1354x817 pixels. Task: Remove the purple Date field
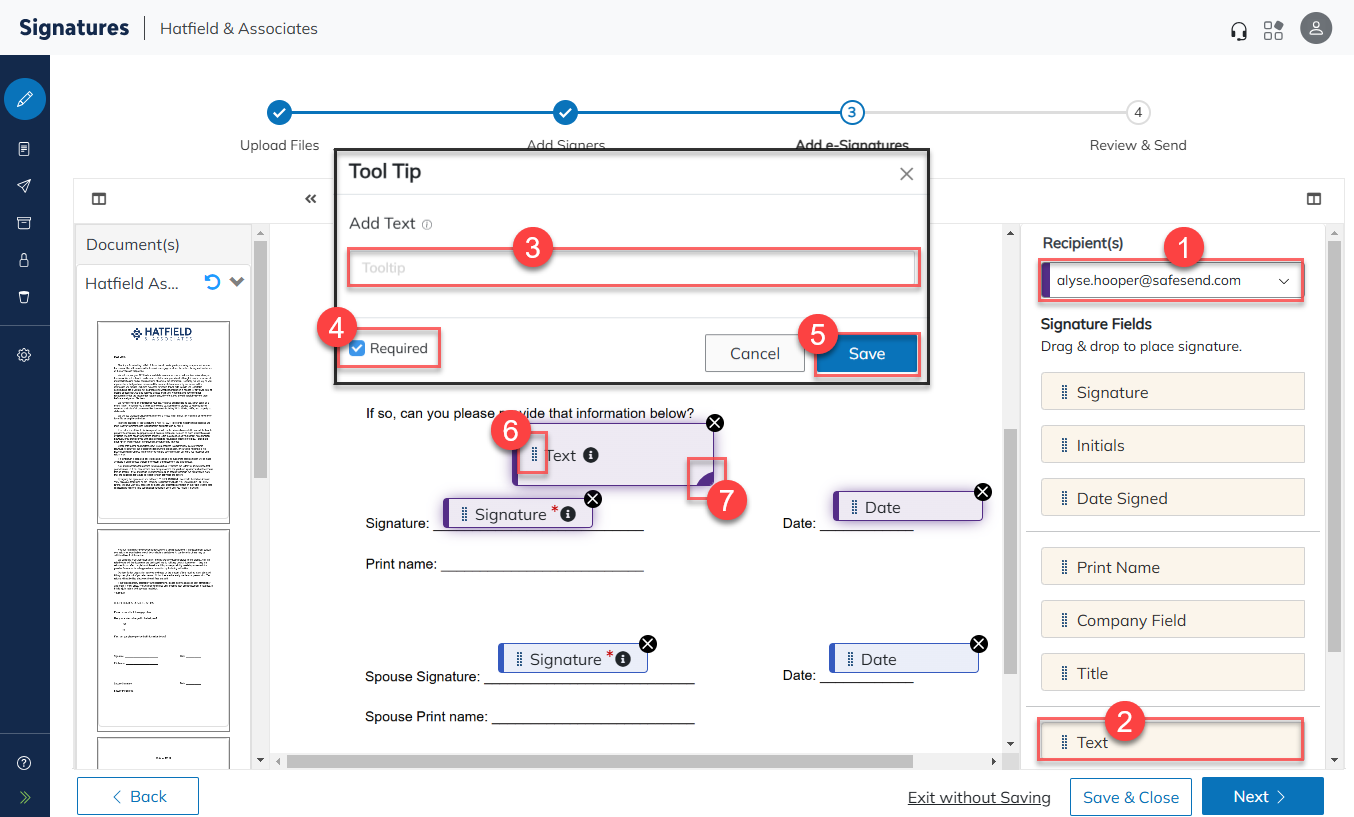[983, 491]
